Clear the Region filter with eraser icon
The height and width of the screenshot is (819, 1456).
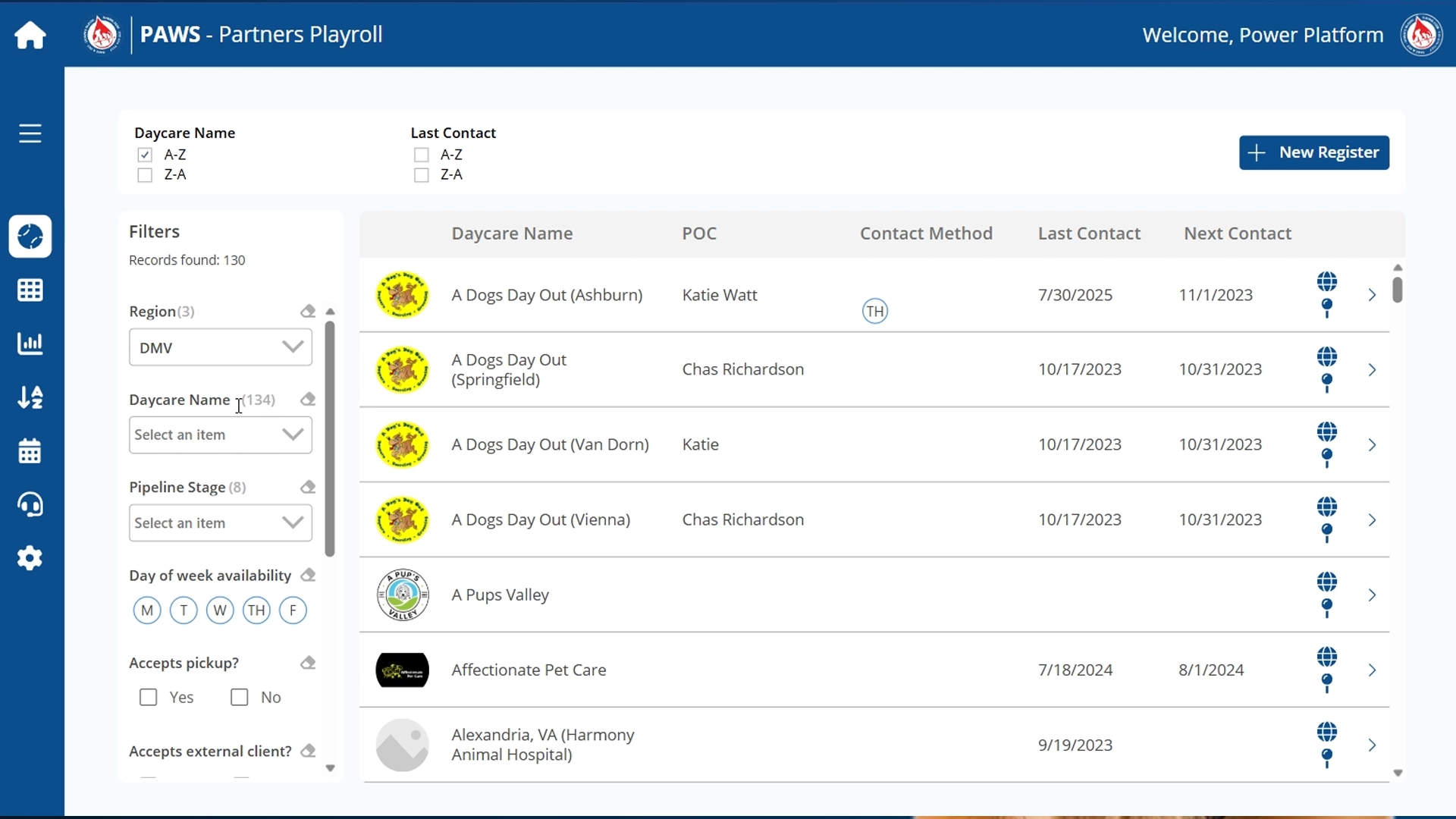click(x=307, y=312)
